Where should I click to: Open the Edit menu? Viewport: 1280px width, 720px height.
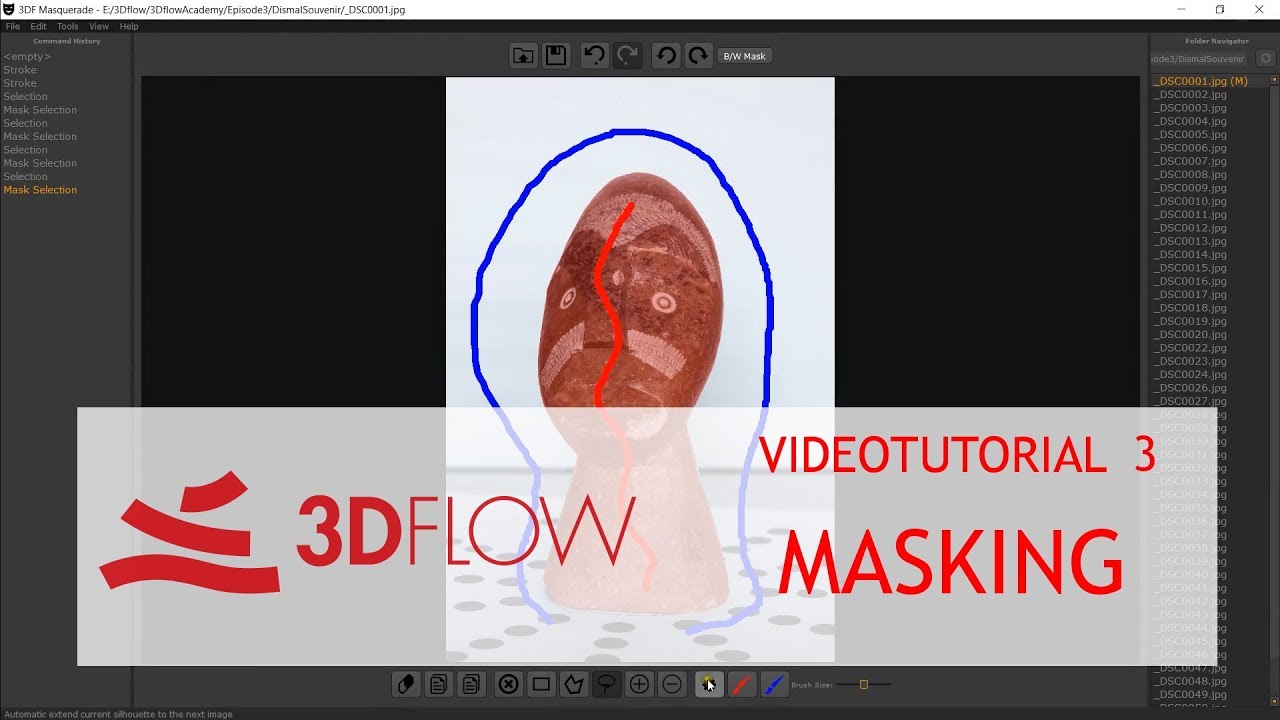click(x=38, y=26)
